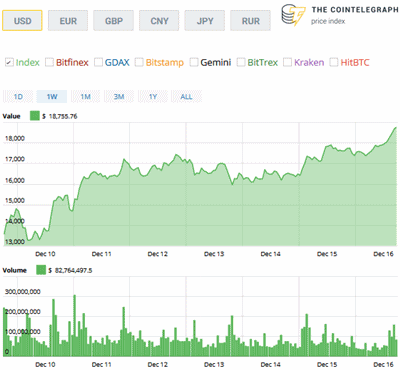The height and width of the screenshot is (370, 400).
Task: Click the 17,000 price axis label
Action: point(15,159)
